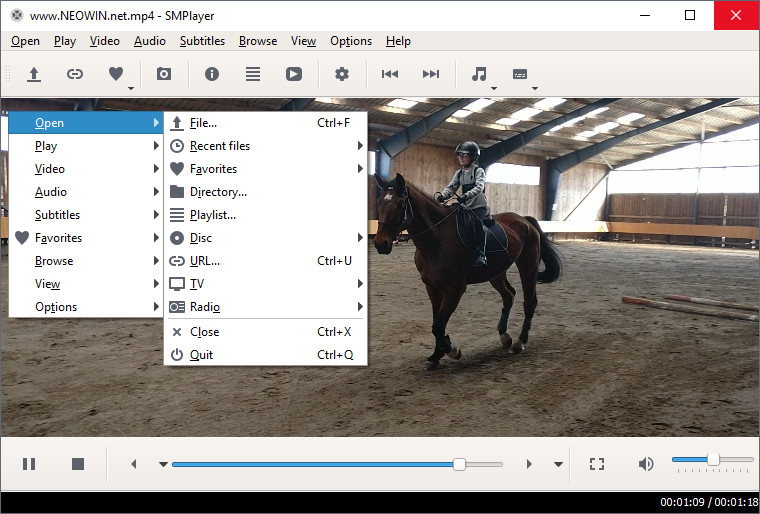This screenshot has height=514, width=760.
Task: Show the playlist using the toolbar list icon
Action: pyautogui.click(x=253, y=74)
